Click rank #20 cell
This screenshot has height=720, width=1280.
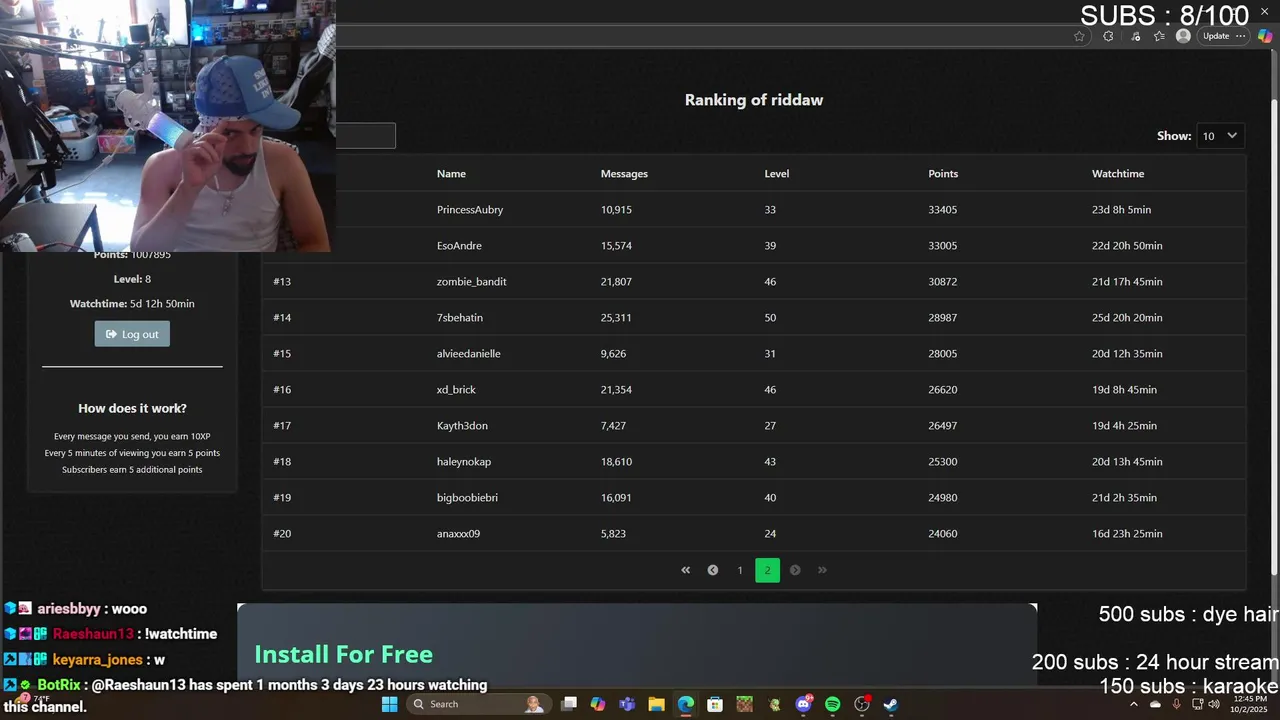282,534
